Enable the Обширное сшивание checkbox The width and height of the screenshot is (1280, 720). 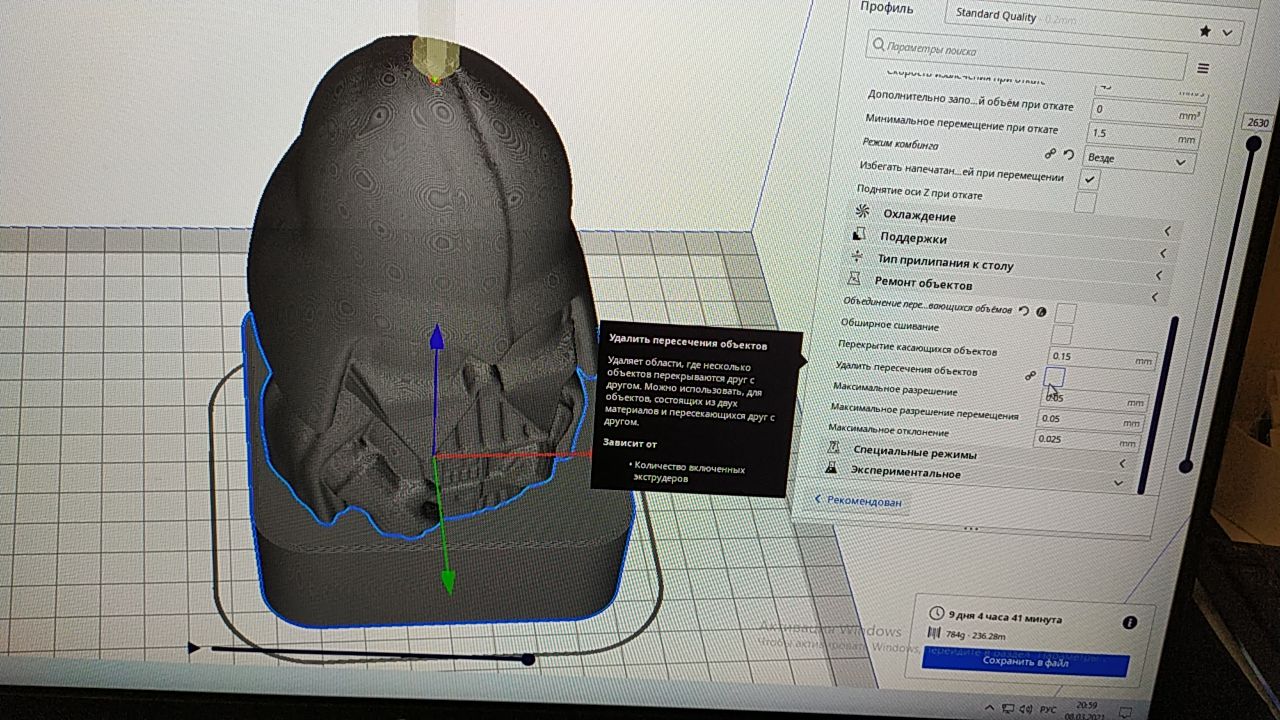point(1061,335)
